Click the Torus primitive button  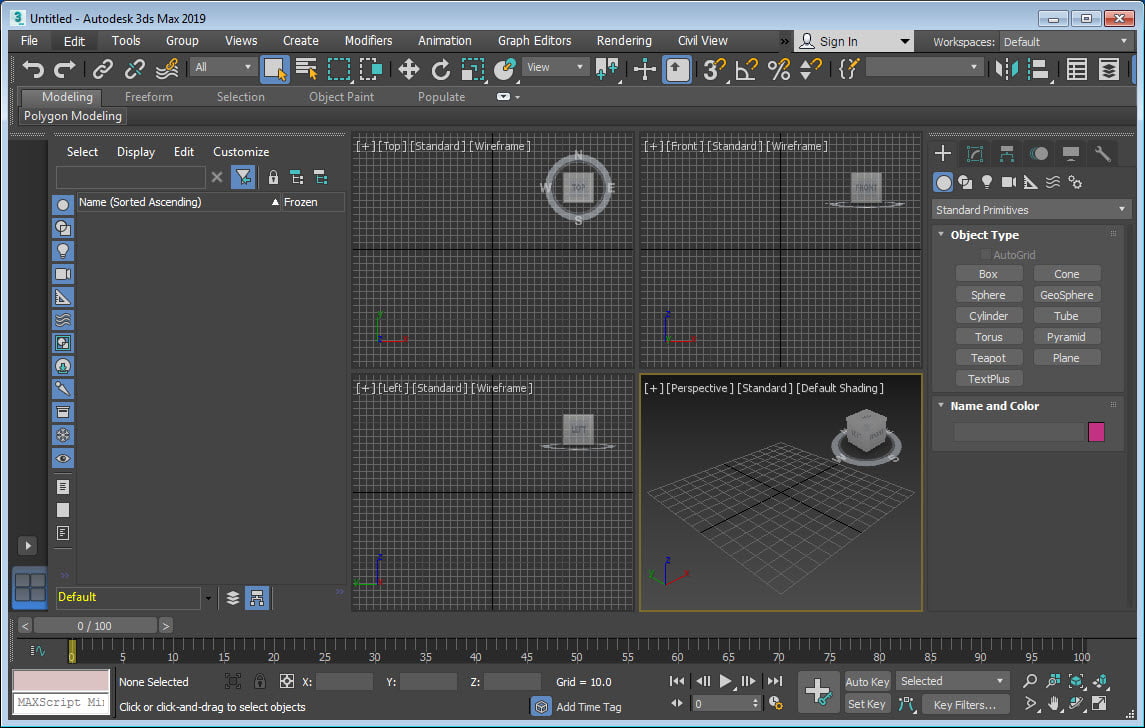988,337
